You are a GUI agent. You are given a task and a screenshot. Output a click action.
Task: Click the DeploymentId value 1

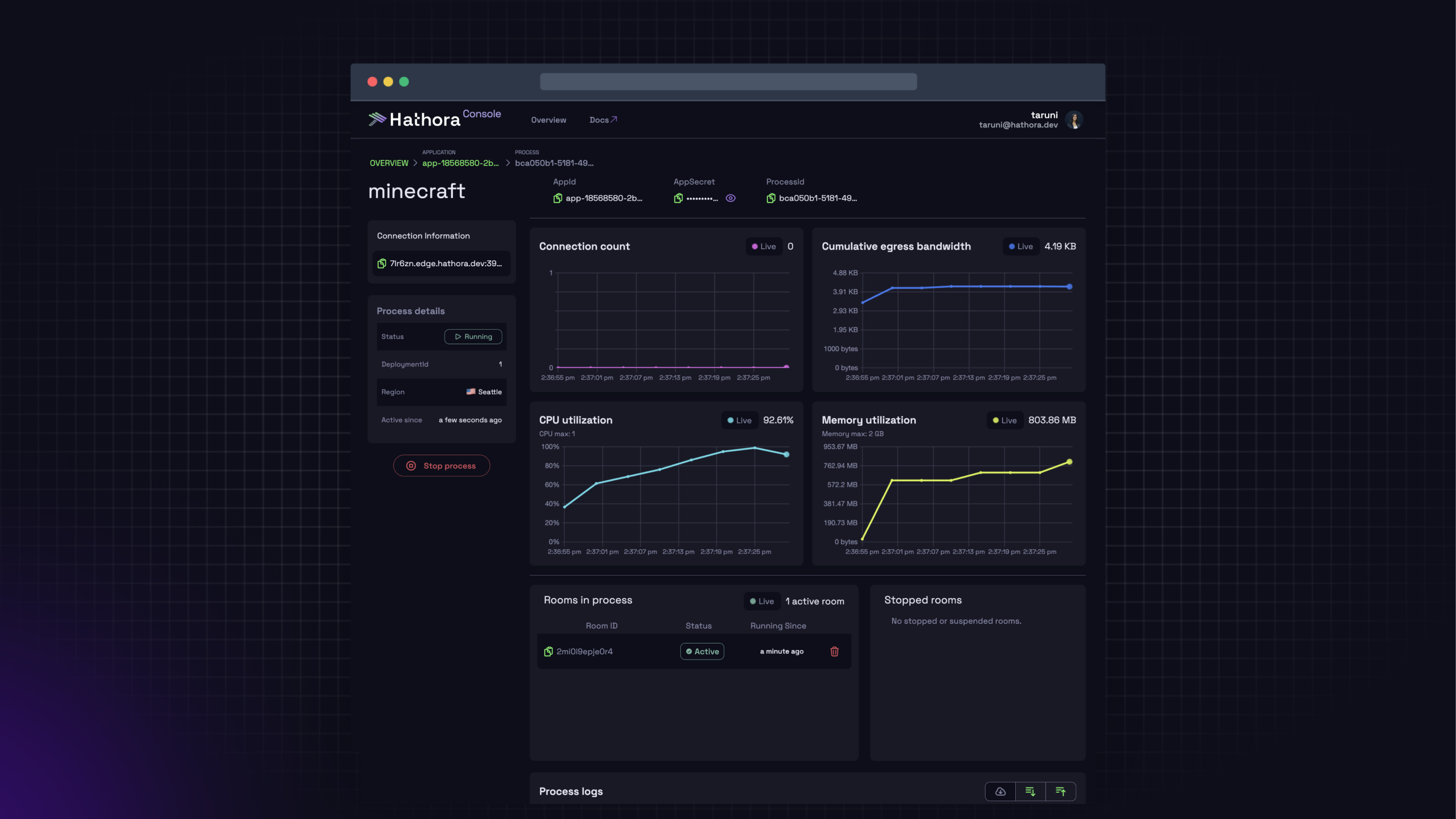point(500,364)
